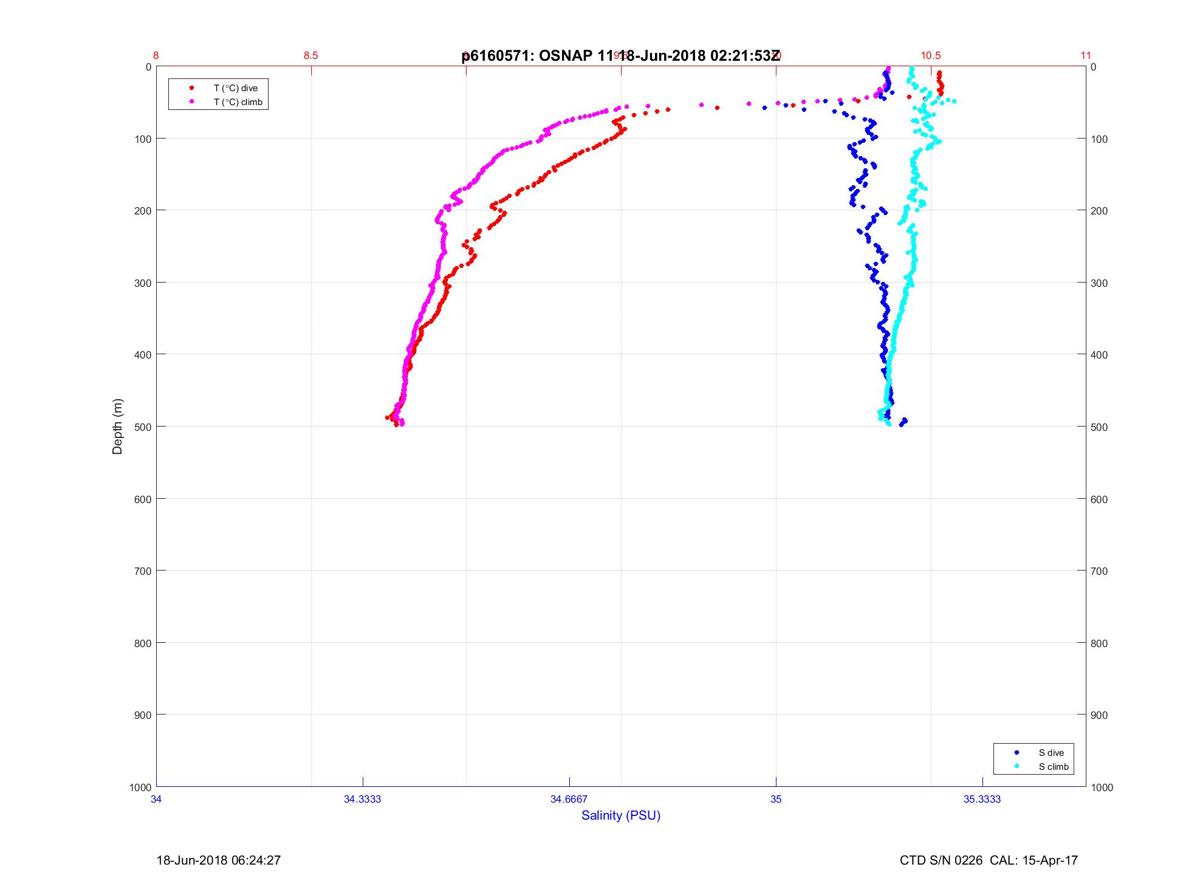Click the magenta marker for T climb in legend
1200x885 pixels.
pyautogui.click(x=191, y=102)
